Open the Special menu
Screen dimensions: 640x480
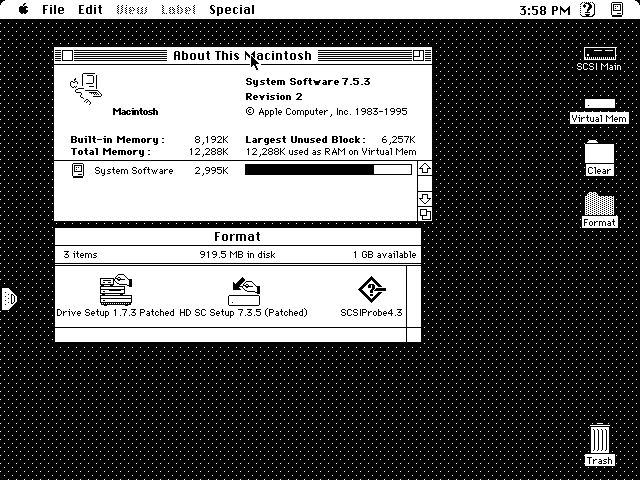tap(231, 10)
